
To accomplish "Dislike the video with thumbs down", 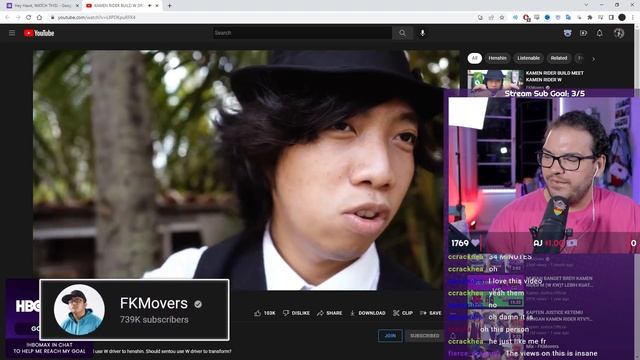I will pos(296,313).
